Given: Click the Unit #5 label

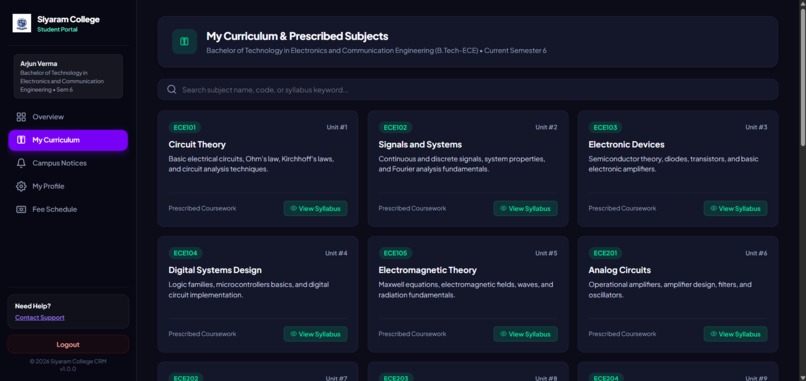Looking at the screenshot, I should (x=546, y=253).
